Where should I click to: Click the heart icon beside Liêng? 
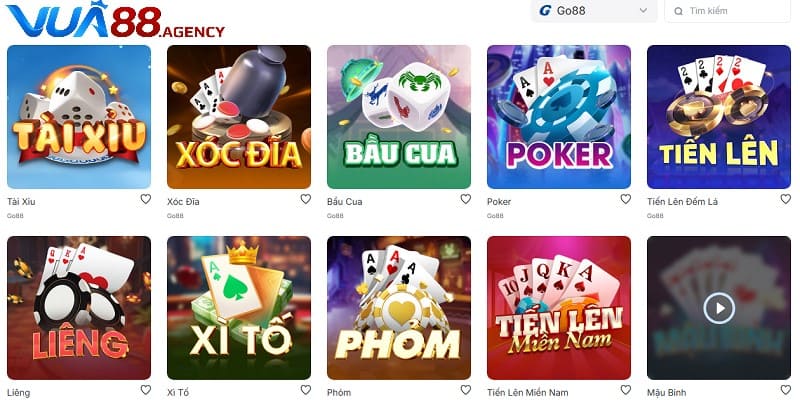point(145,390)
